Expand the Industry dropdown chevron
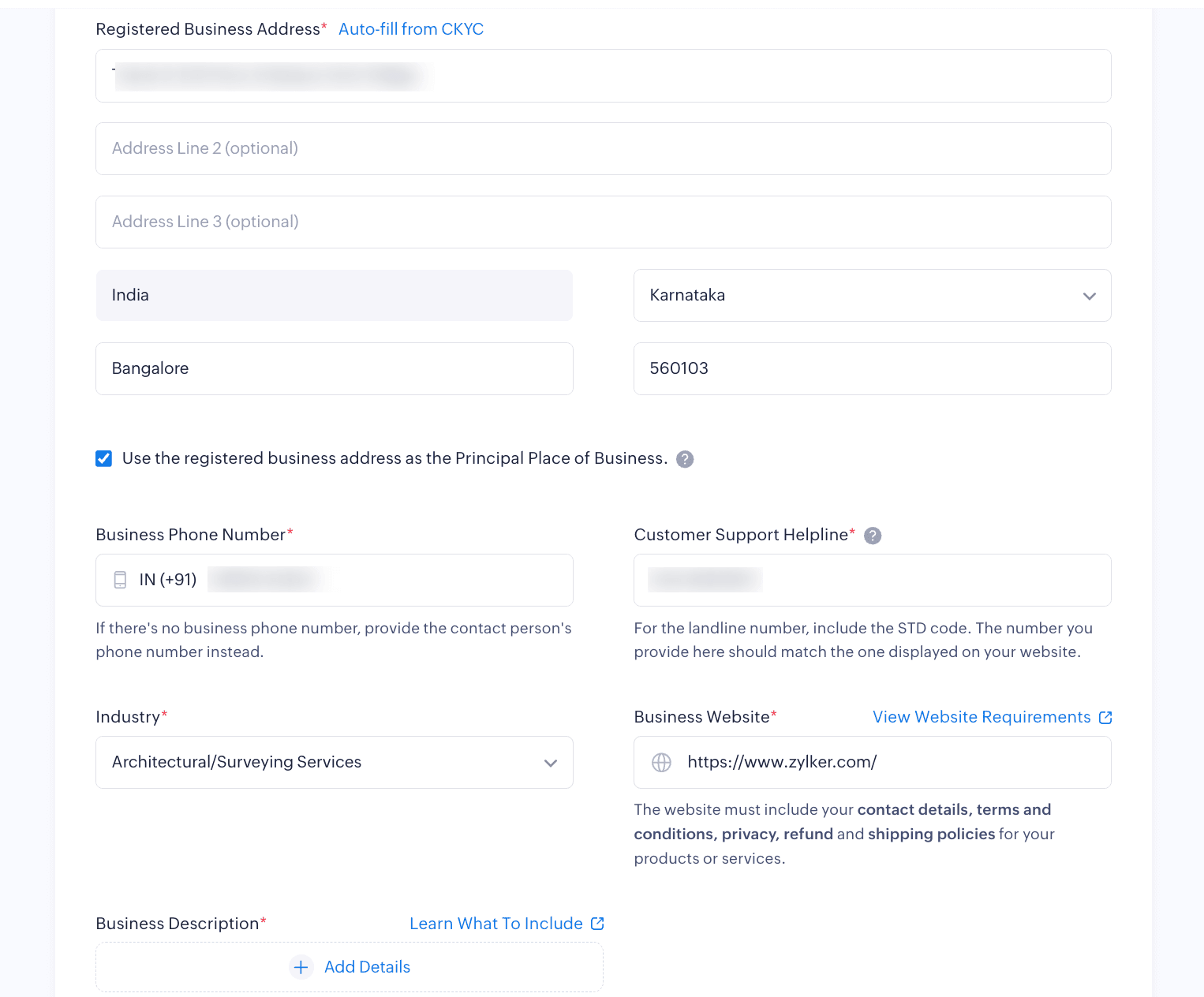 click(551, 763)
